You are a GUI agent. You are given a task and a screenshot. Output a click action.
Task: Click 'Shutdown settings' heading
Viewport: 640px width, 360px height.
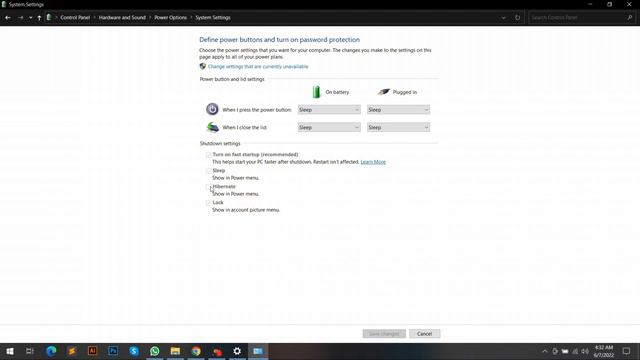(x=220, y=144)
